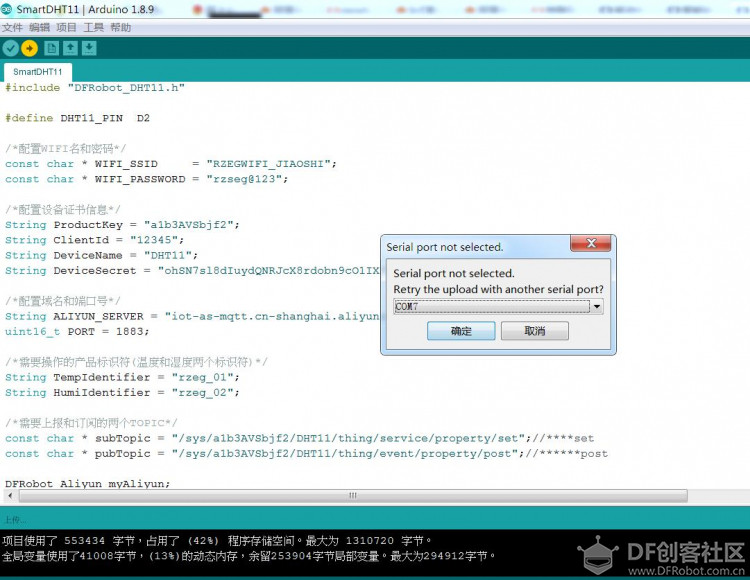Viewport: 750px width, 580px height.
Task: Click the left arrow of horizontal scrollbar
Action: pyautogui.click(x=10, y=496)
